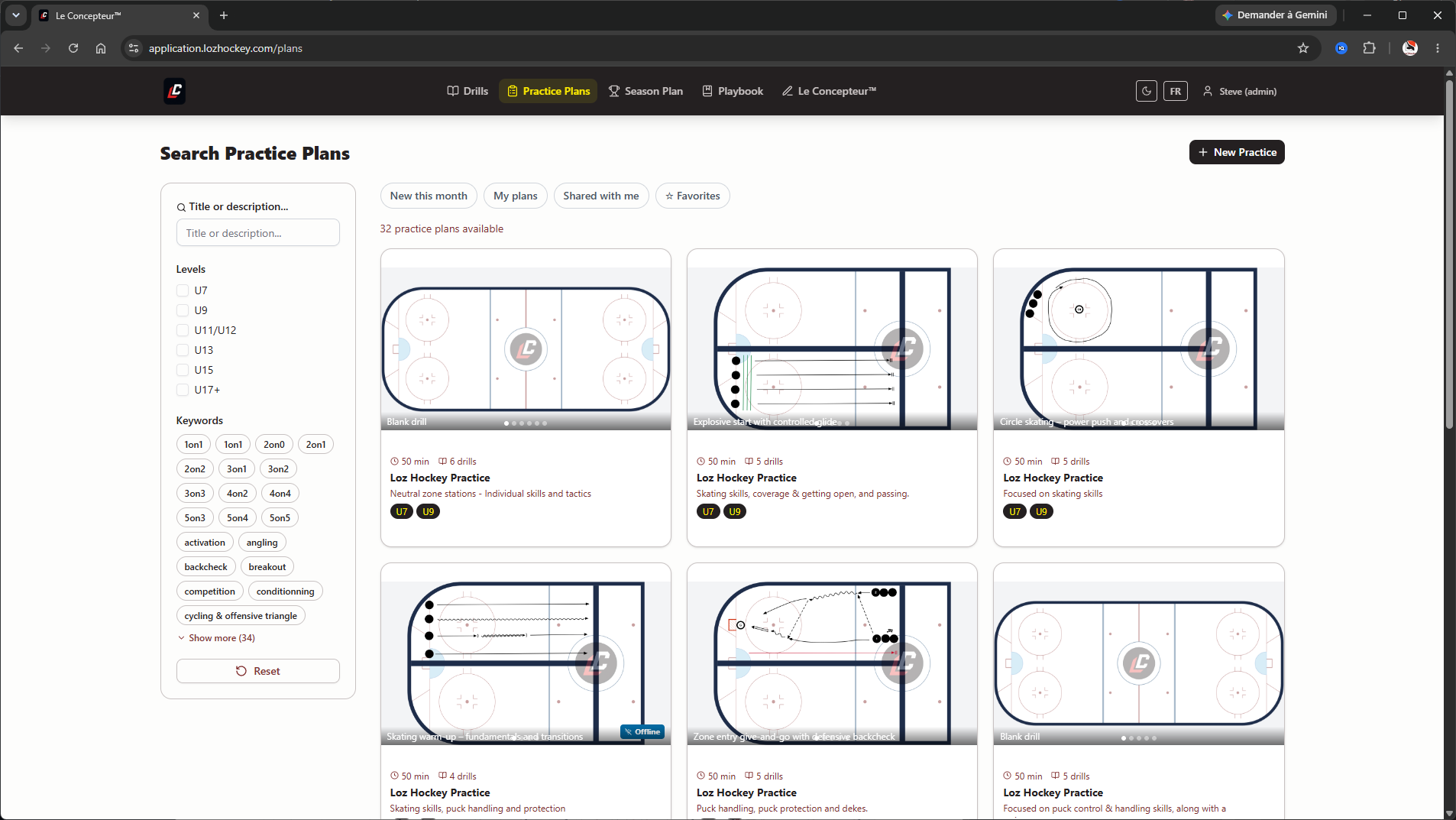Open Le Concepteur™ from the navigation
The height and width of the screenshot is (820, 1456).
tap(829, 91)
